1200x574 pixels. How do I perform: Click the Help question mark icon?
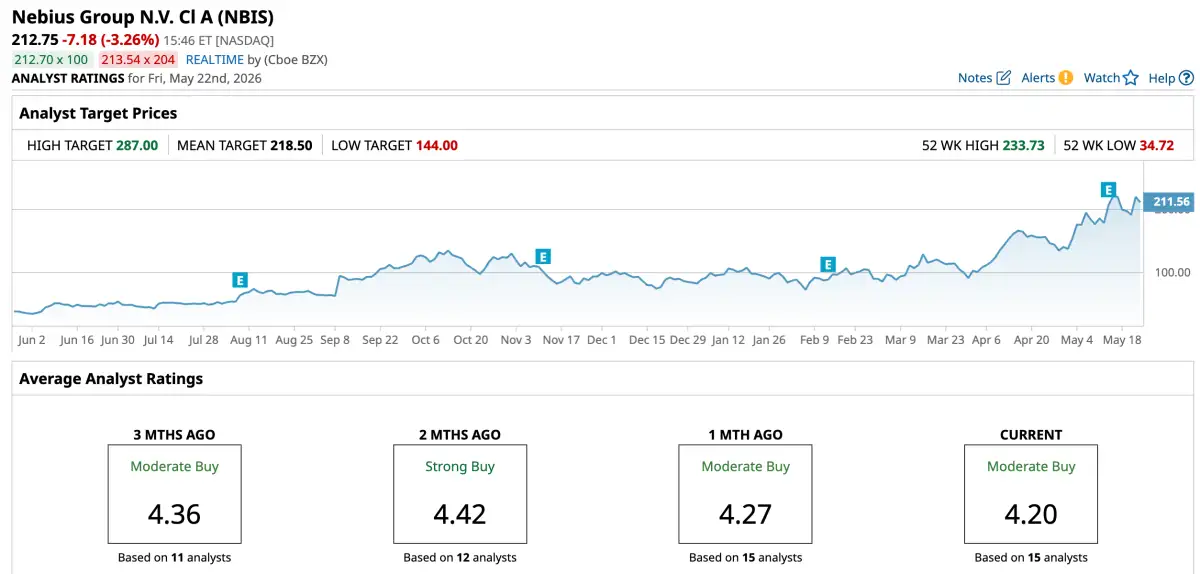[1186, 78]
